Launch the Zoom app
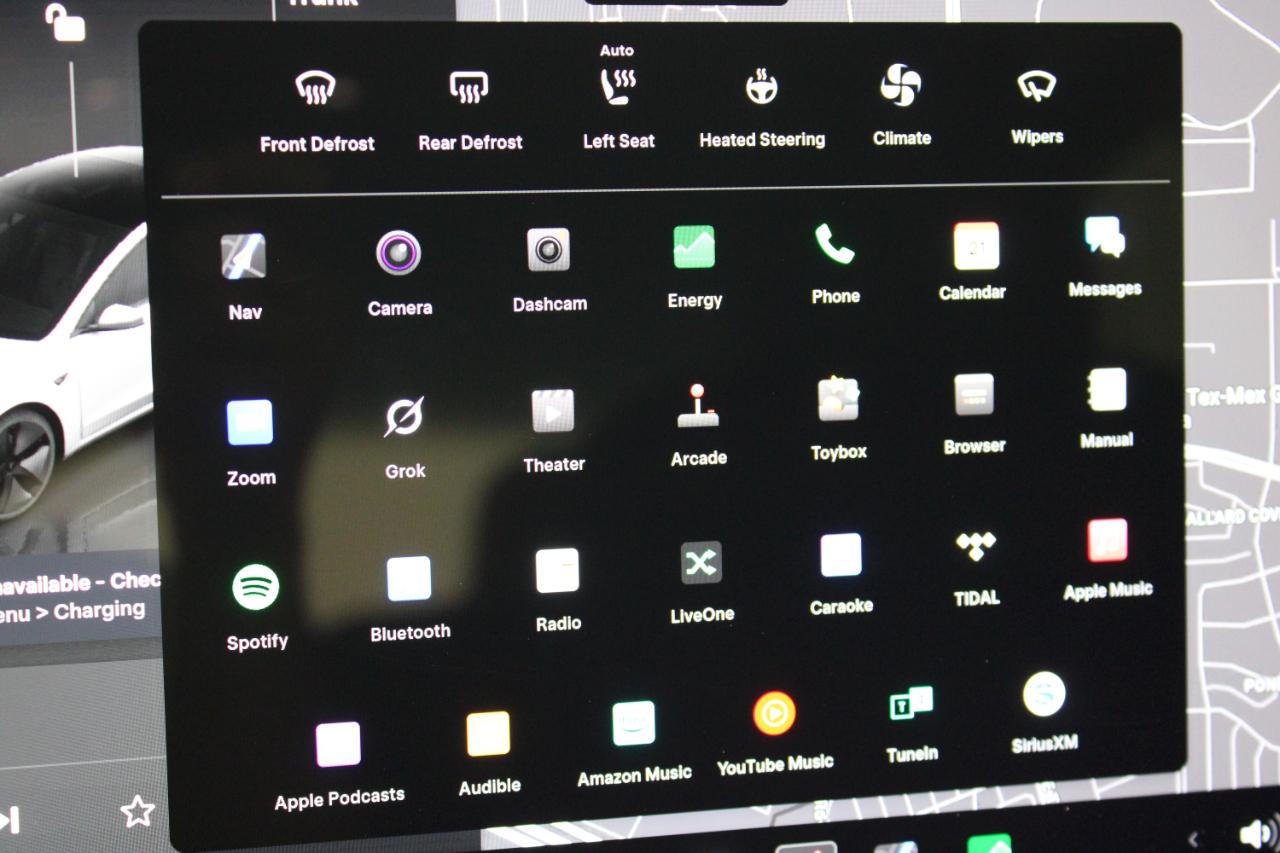The image size is (1280, 853). (249, 422)
